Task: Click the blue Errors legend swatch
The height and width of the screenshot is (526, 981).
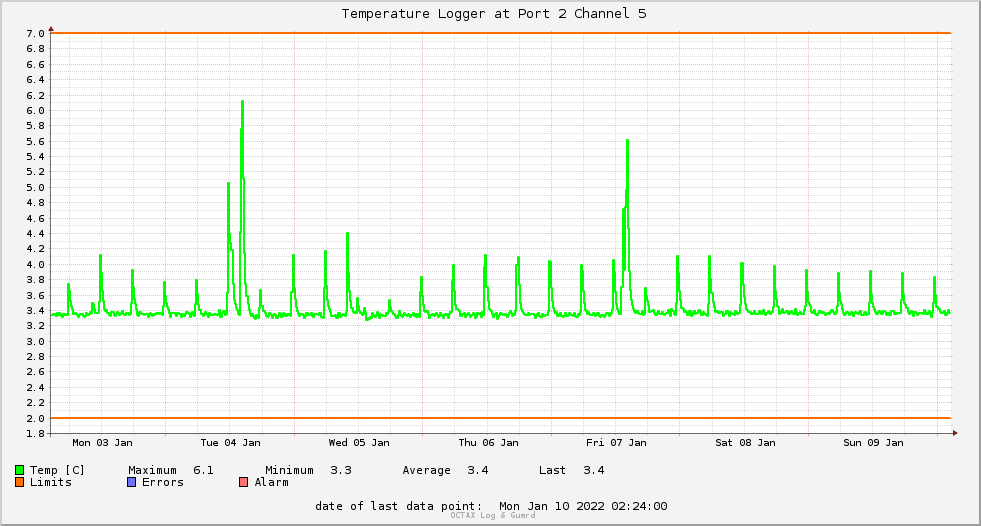Action: pyautogui.click(x=131, y=482)
